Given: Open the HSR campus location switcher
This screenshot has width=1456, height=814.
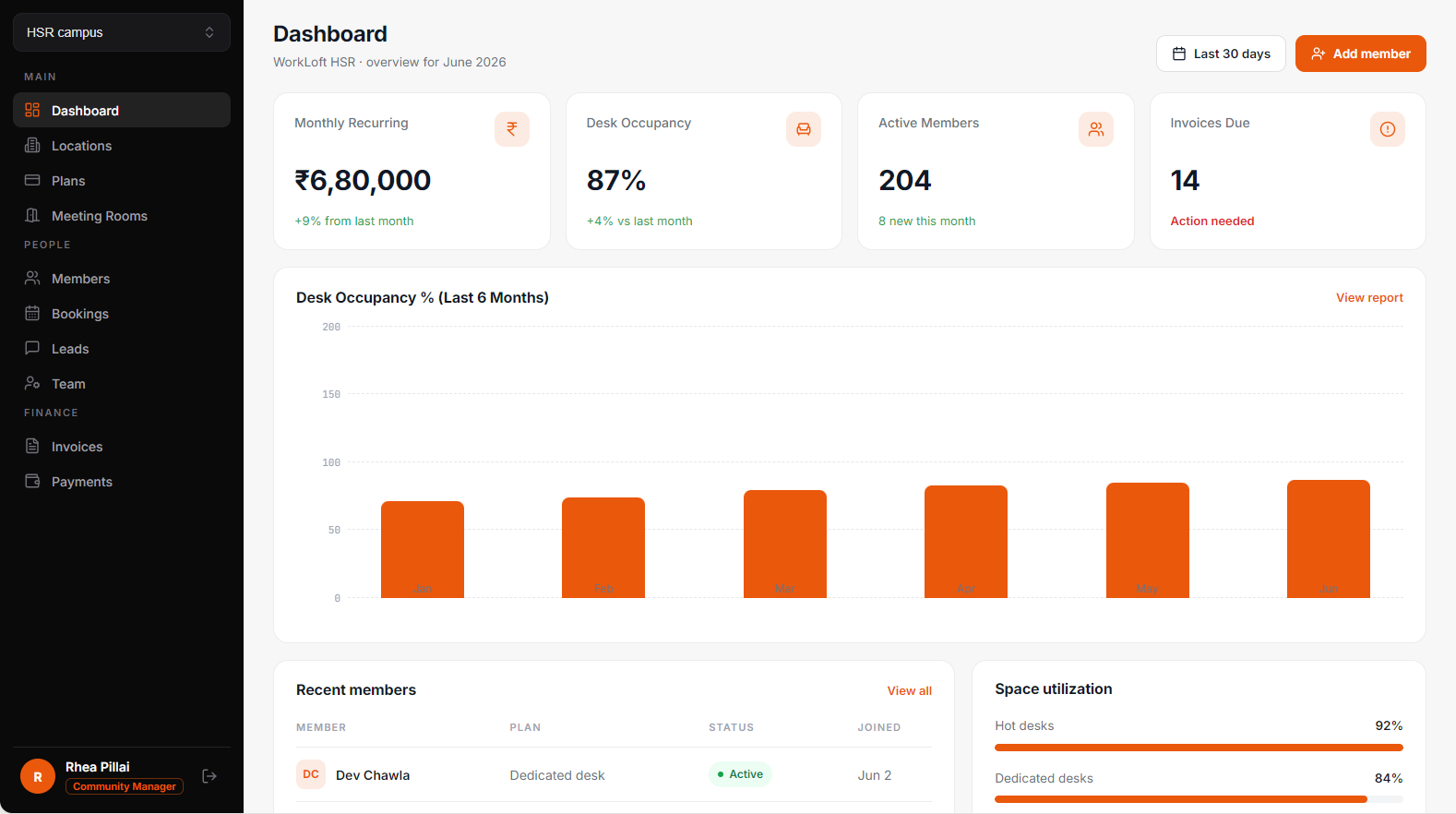Looking at the screenshot, I should coord(122,32).
